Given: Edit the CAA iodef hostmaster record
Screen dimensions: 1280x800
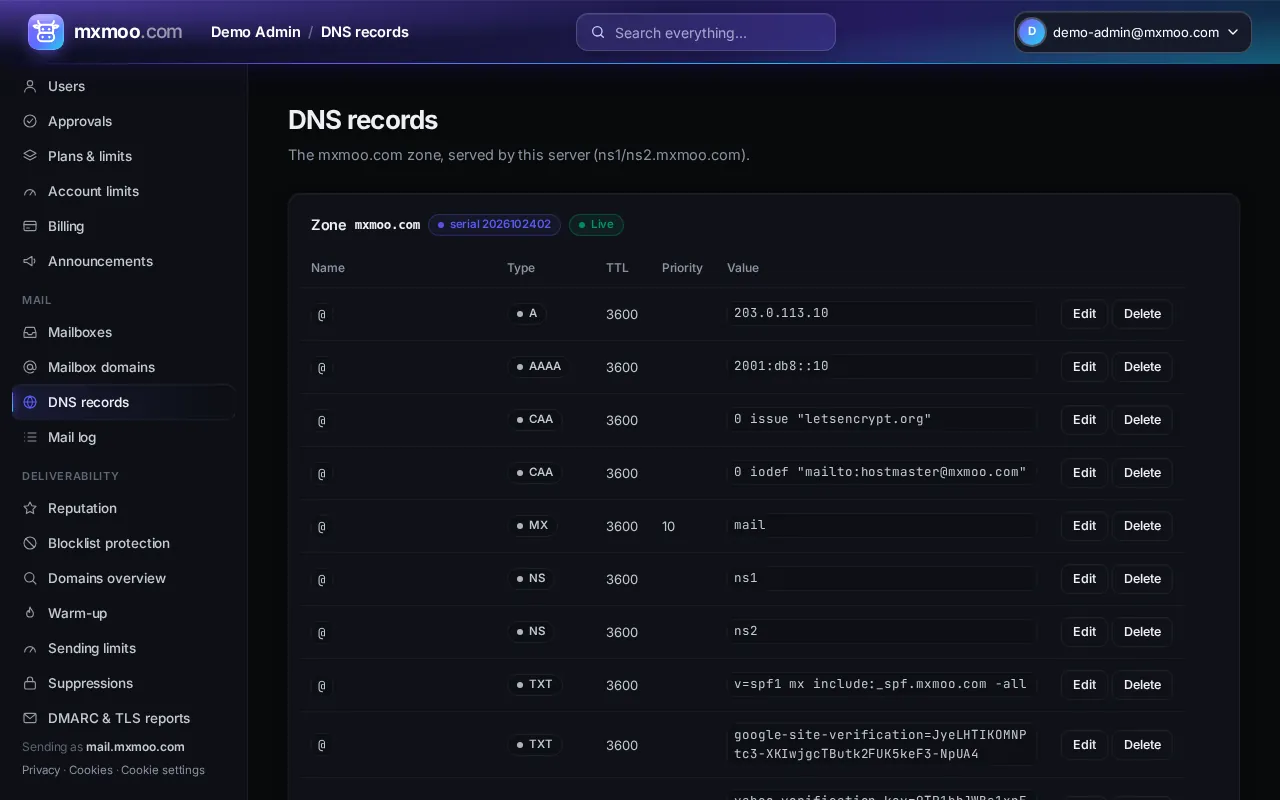Looking at the screenshot, I should pyautogui.click(x=1084, y=473).
